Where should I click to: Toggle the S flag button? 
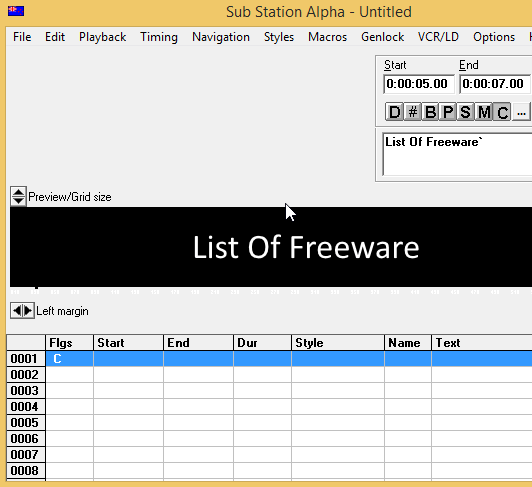point(466,112)
